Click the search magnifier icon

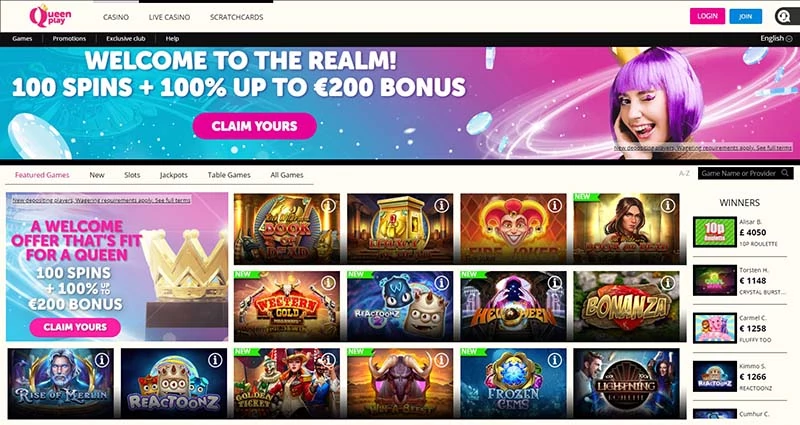(785, 173)
